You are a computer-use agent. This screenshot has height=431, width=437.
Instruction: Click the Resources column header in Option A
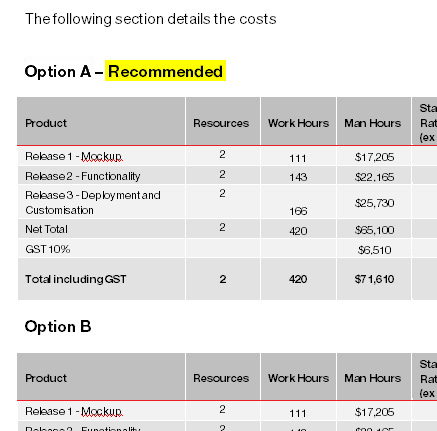221,123
